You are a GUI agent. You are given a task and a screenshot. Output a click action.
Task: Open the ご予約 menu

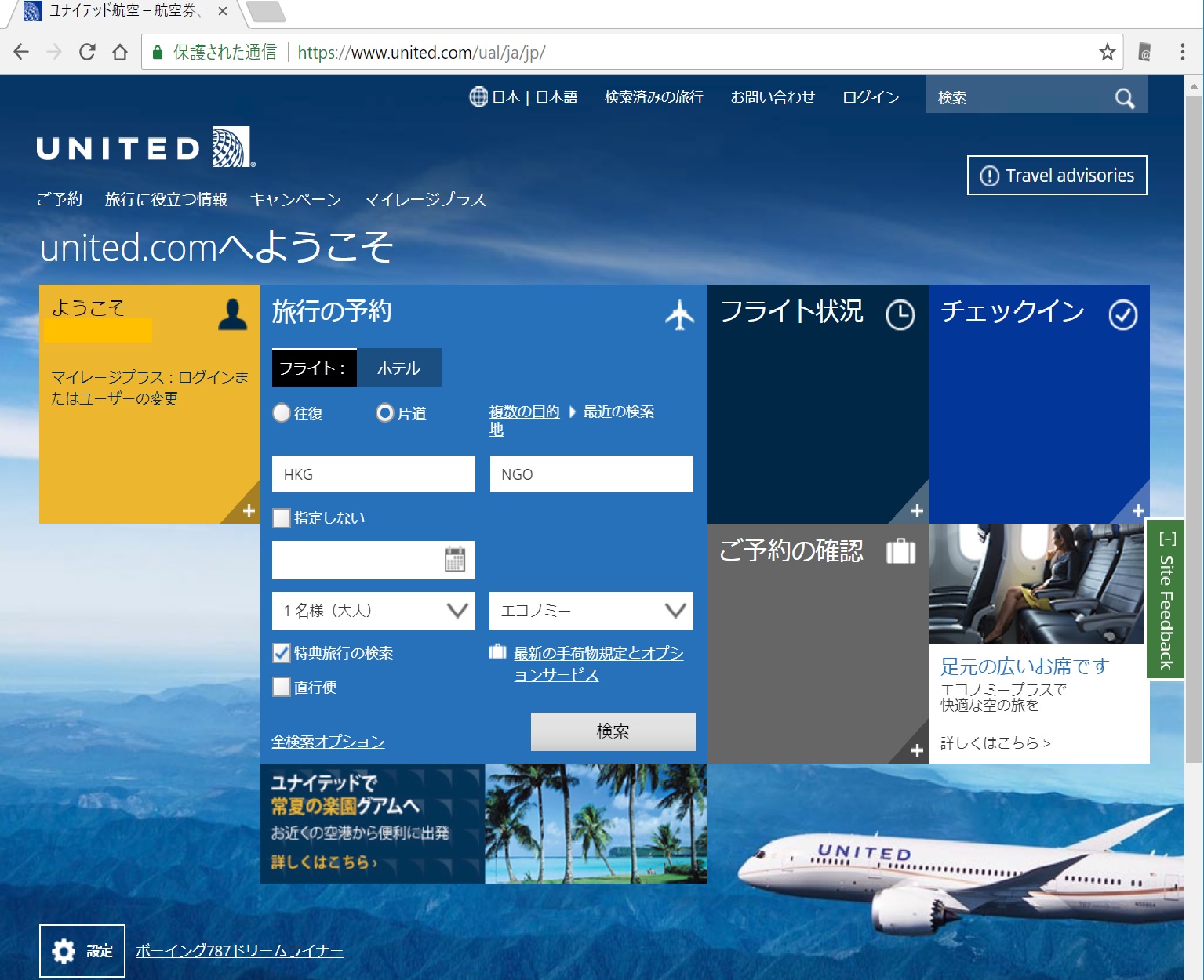pos(60,199)
